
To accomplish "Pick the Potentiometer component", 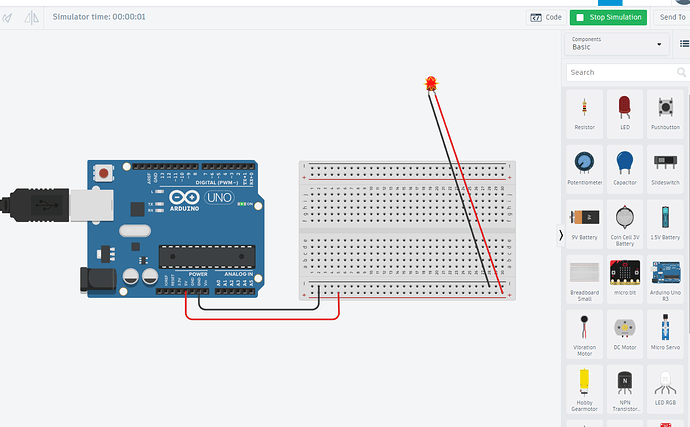I will coord(584,169).
